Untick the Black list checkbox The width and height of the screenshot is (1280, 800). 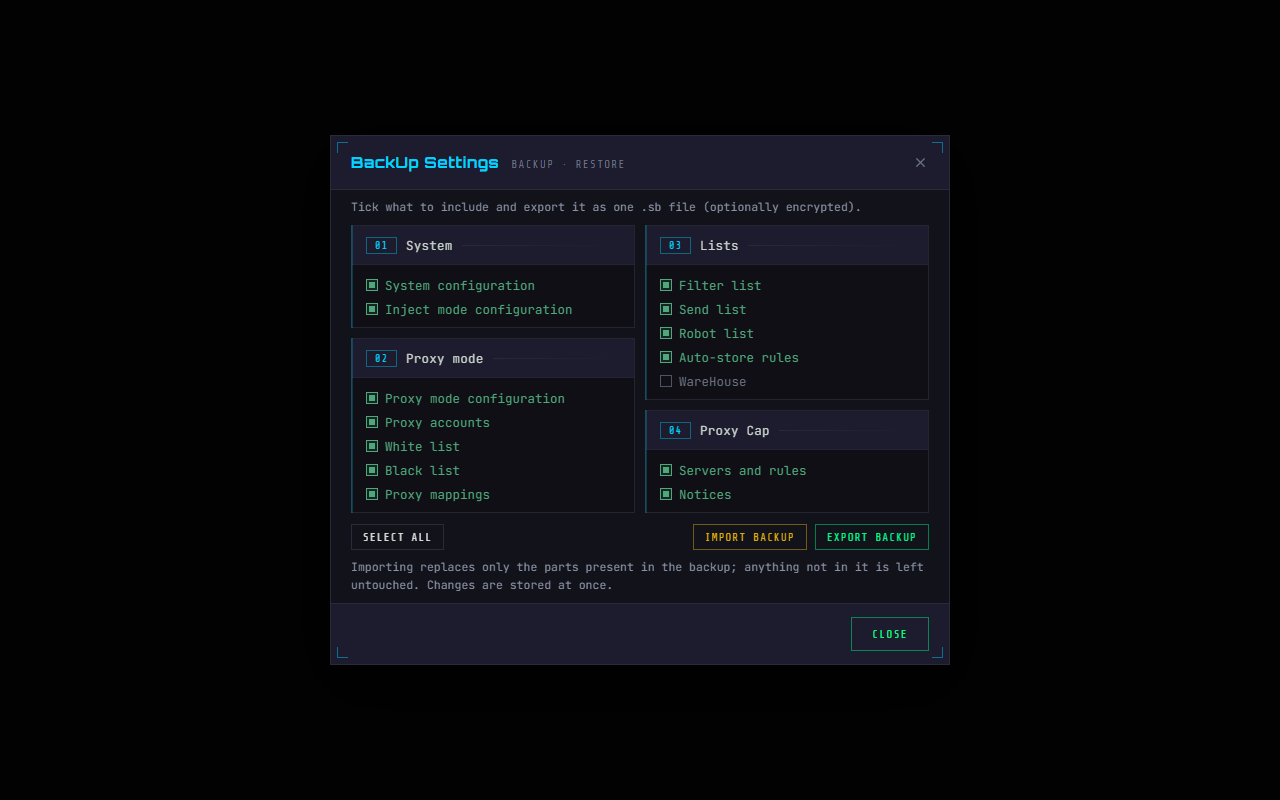point(372,470)
